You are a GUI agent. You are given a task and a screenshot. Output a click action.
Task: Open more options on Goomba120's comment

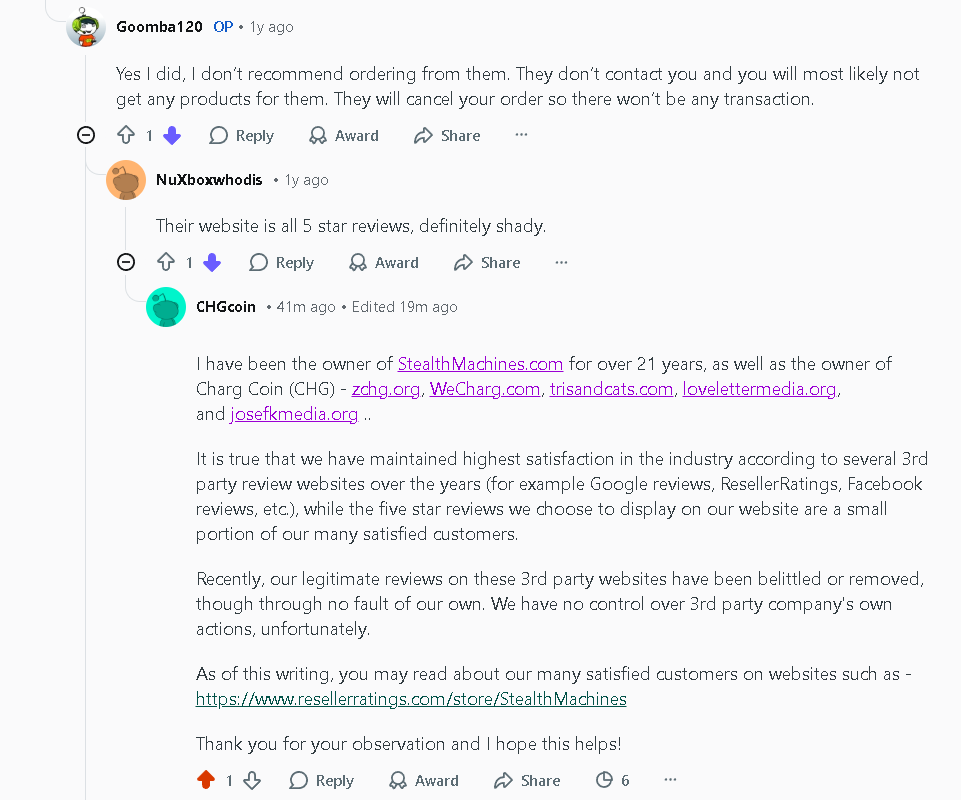pyautogui.click(x=521, y=135)
